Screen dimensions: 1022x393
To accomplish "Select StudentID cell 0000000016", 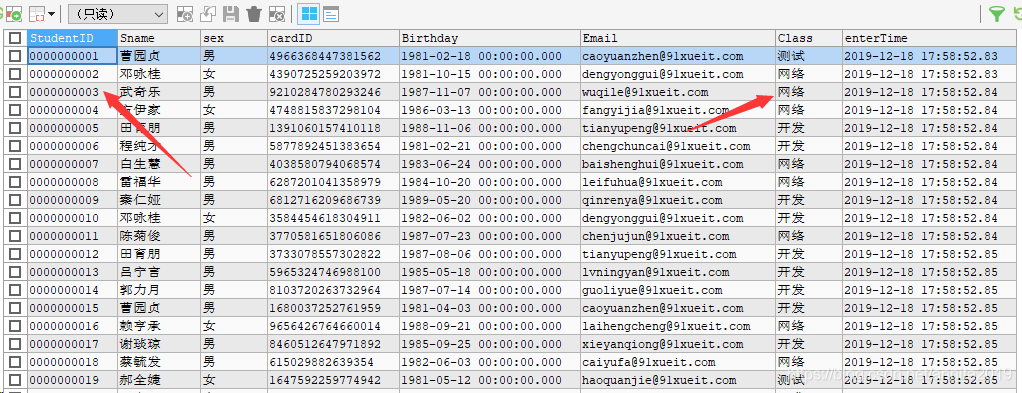I will (72, 326).
